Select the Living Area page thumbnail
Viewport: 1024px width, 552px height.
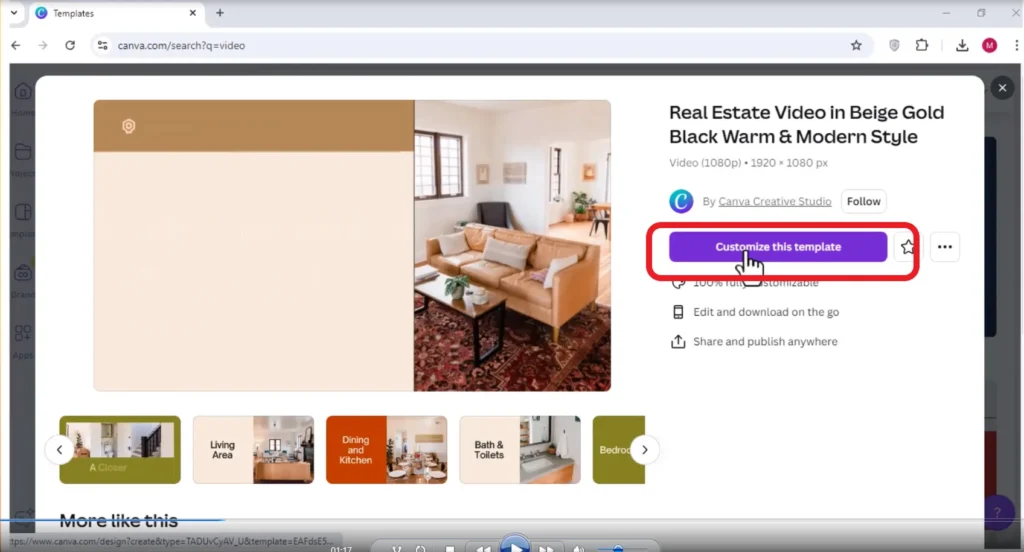pos(253,449)
